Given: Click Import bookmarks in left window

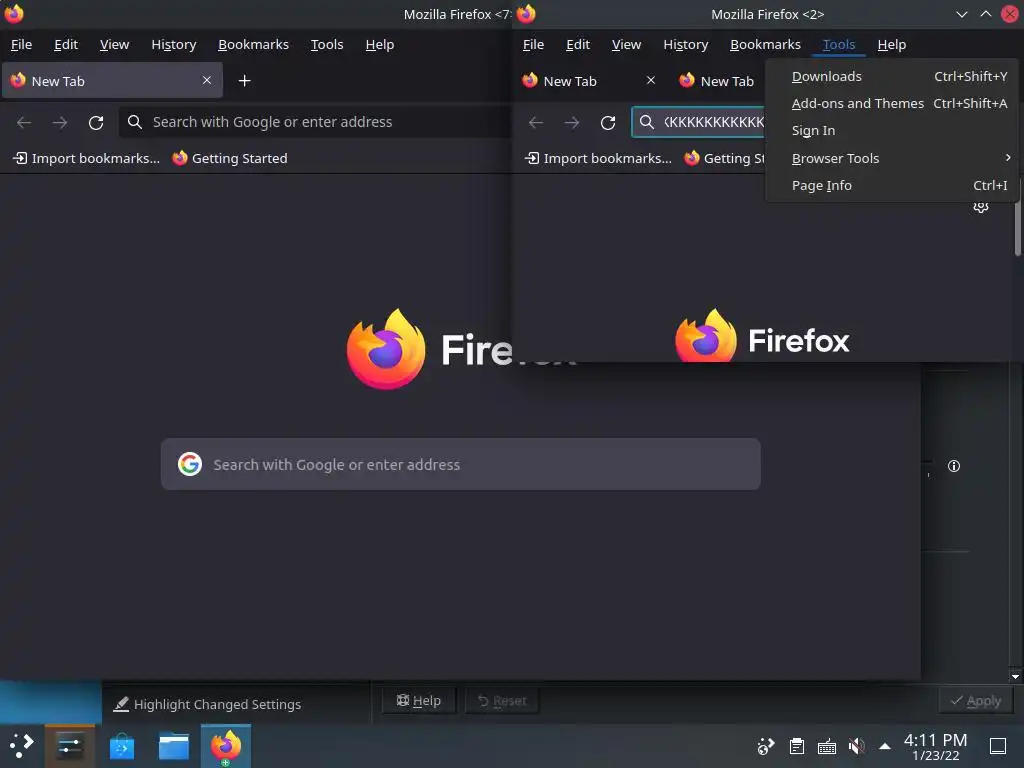Looking at the screenshot, I should 86,158.
